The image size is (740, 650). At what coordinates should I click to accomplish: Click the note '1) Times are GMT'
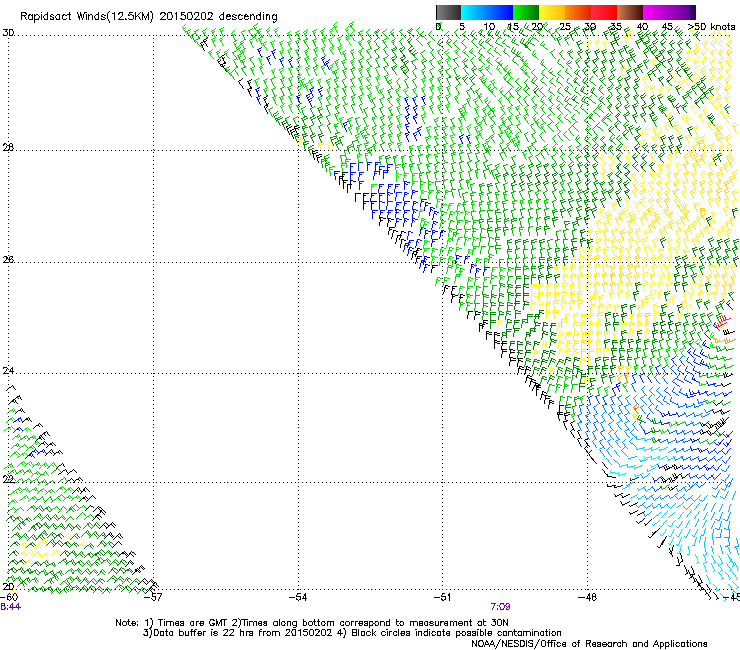[186, 623]
